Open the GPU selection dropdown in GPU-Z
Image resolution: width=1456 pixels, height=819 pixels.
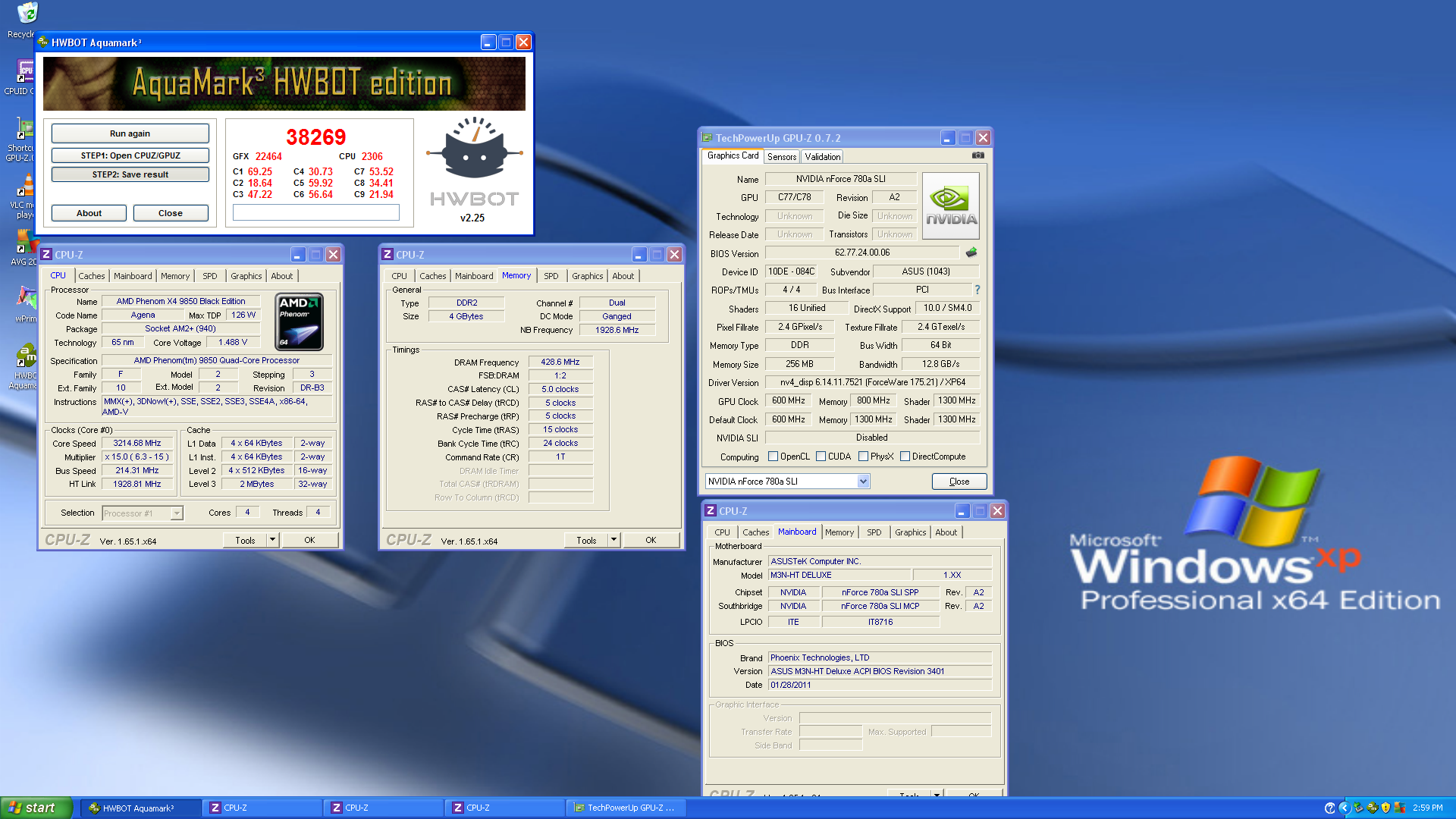coord(863,482)
